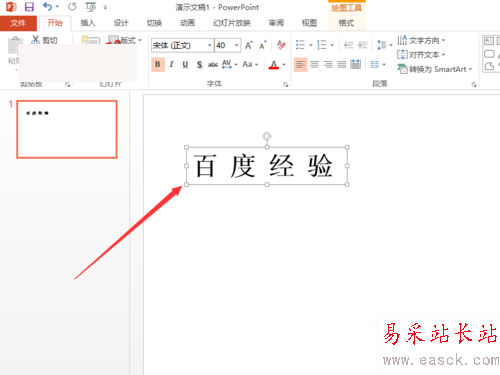Image resolution: width=500 pixels, height=375 pixels.
Task: Toggle strikethrough abc button
Action: (x=213, y=64)
